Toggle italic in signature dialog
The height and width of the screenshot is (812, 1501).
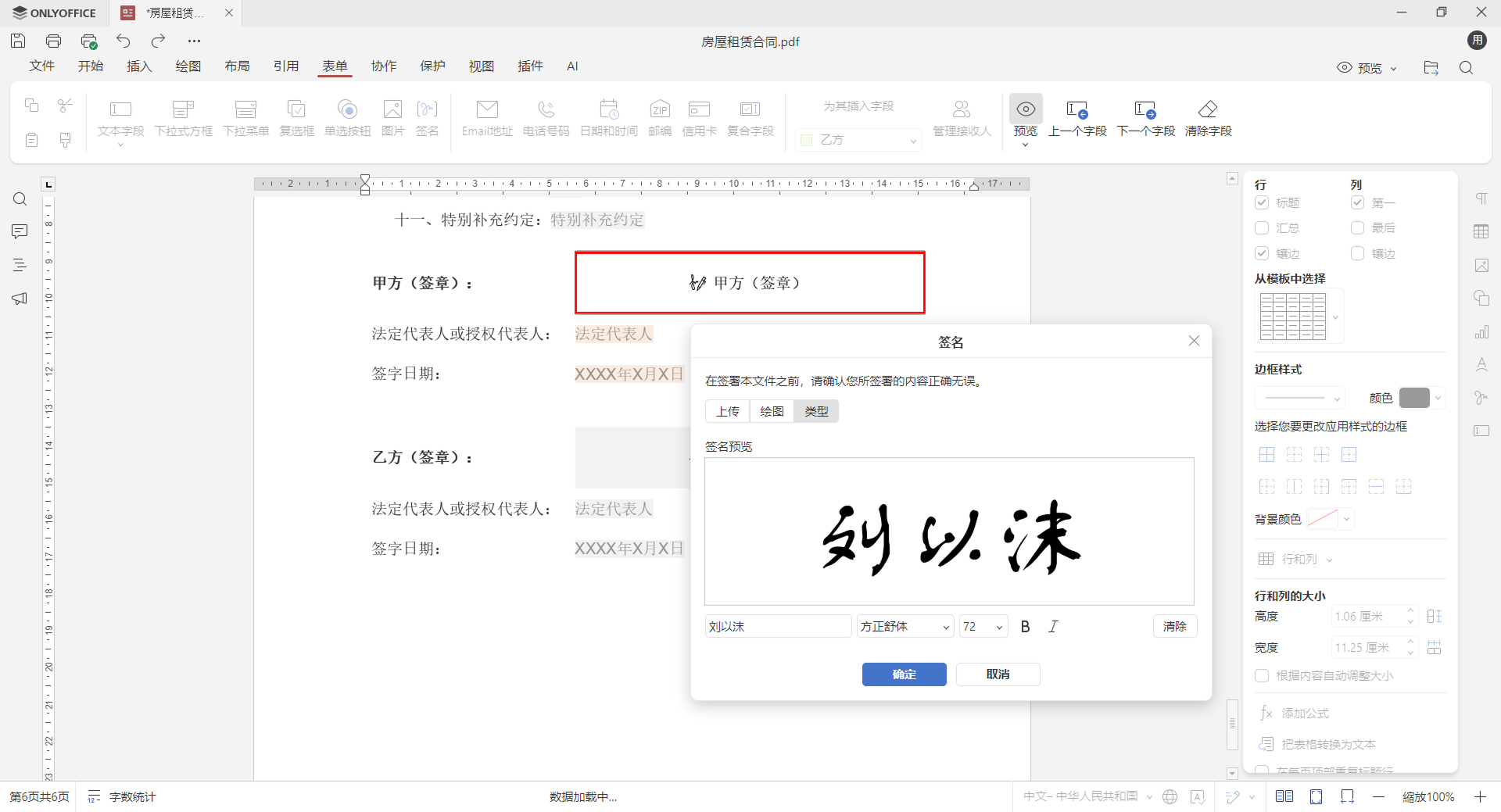(1053, 626)
